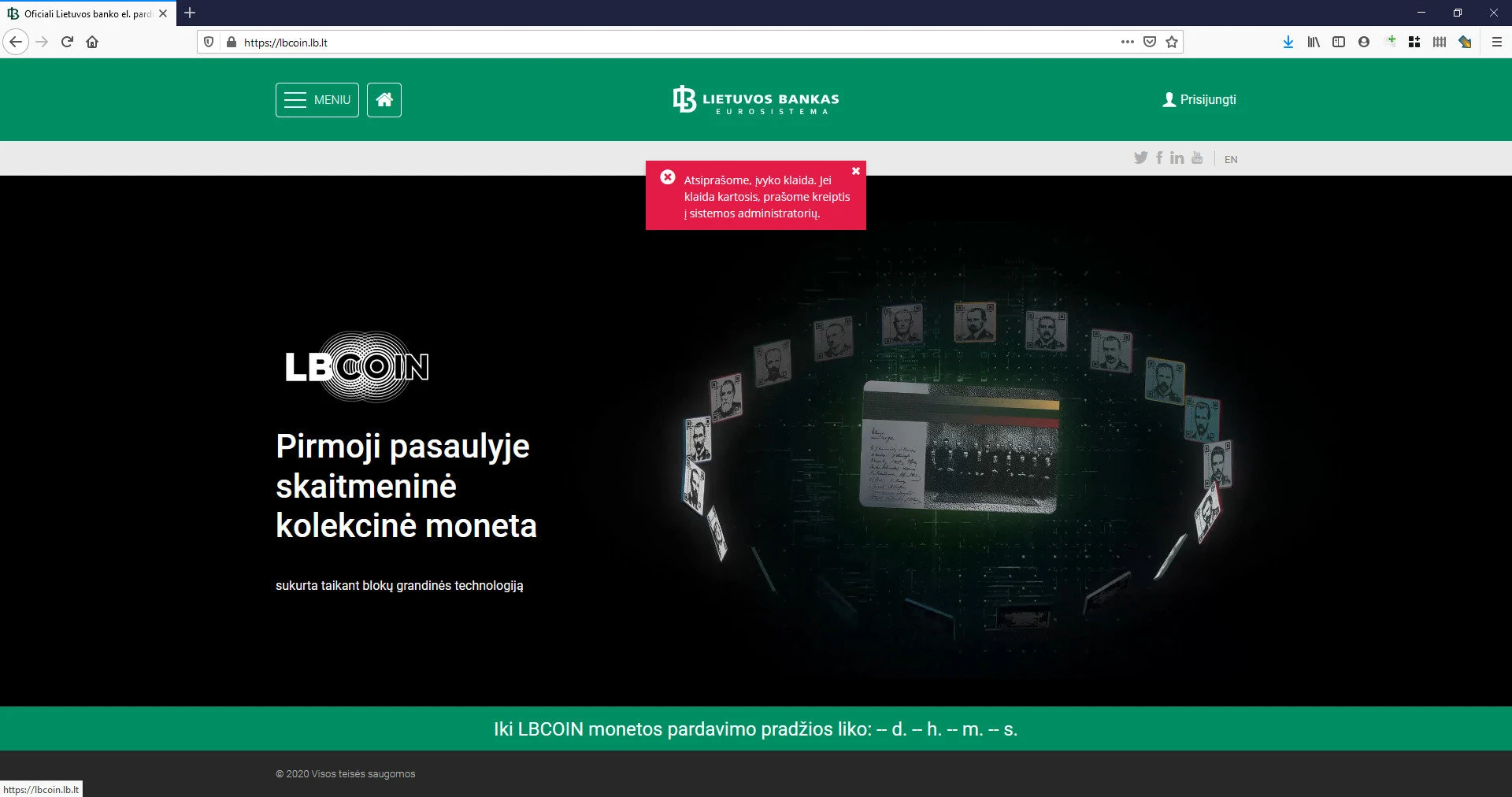The image size is (1512, 797).
Task: Click Prisijungti to log in
Action: [1199, 99]
